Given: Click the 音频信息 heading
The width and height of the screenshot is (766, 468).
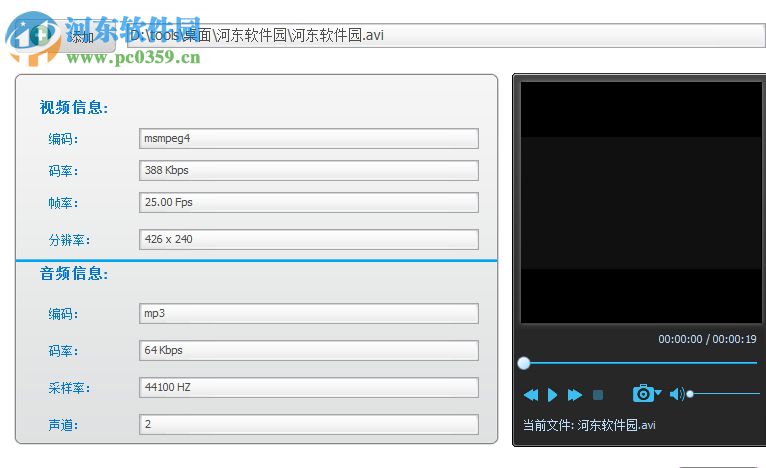Looking at the screenshot, I should (74, 273).
